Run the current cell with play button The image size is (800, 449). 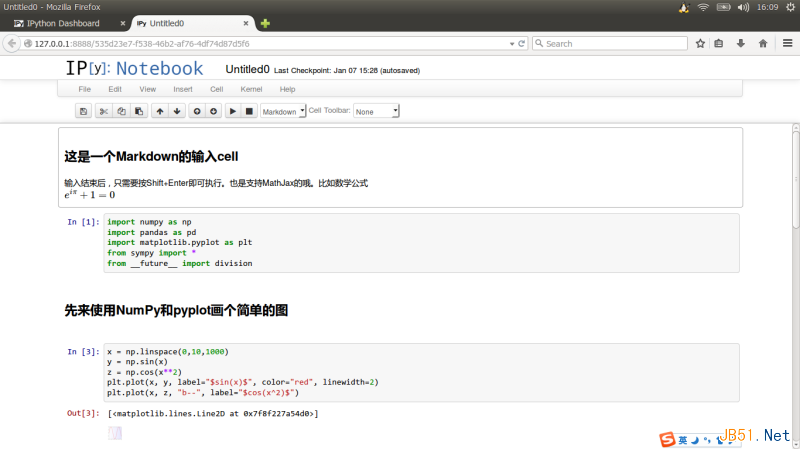pyautogui.click(x=233, y=111)
